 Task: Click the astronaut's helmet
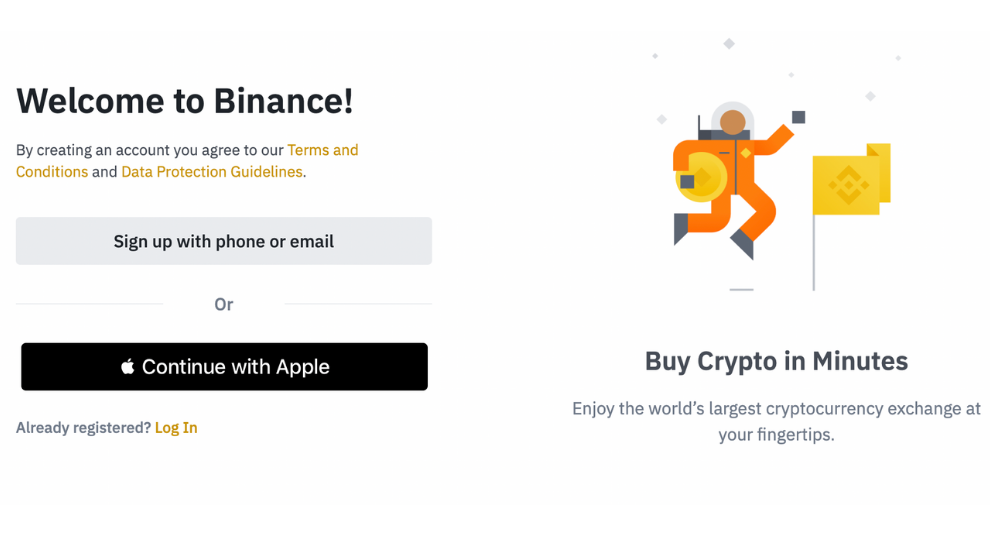click(733, 122)
